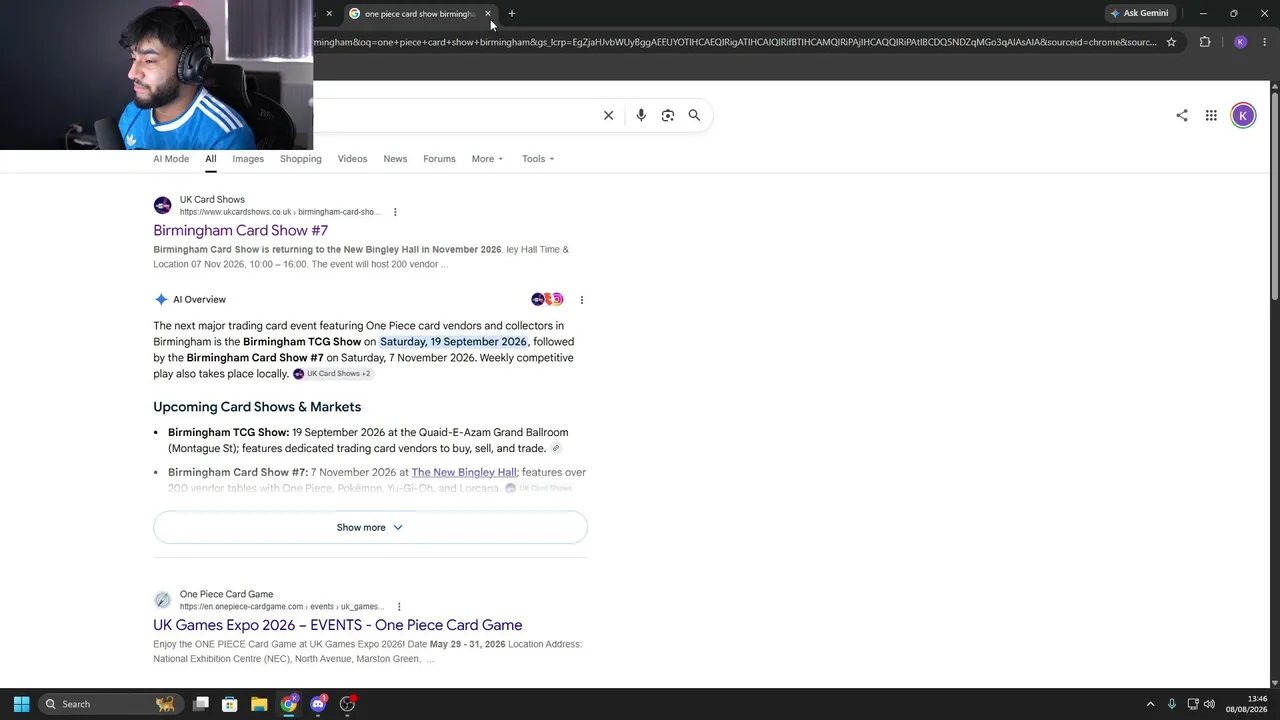
Task: Open the volume control in the tray
Action: [1209, 704]
